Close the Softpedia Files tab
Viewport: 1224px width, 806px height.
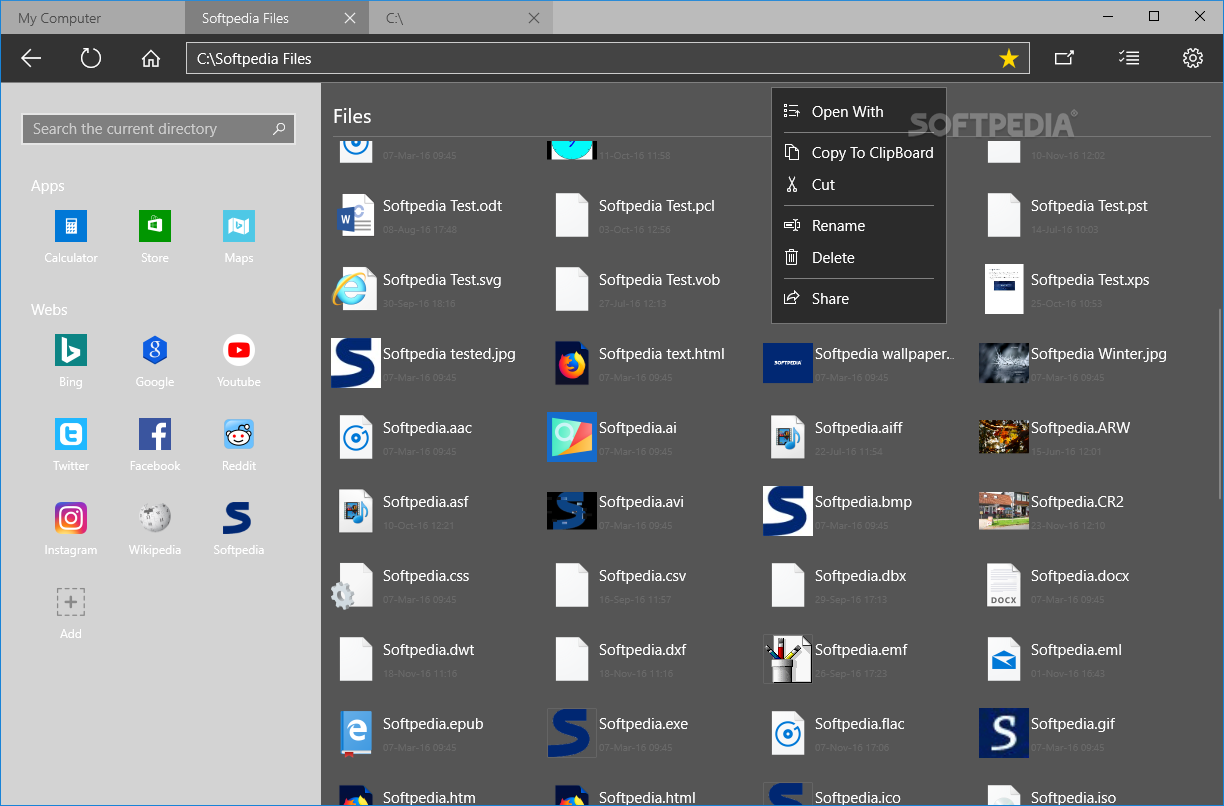click(x=350, y=18)
